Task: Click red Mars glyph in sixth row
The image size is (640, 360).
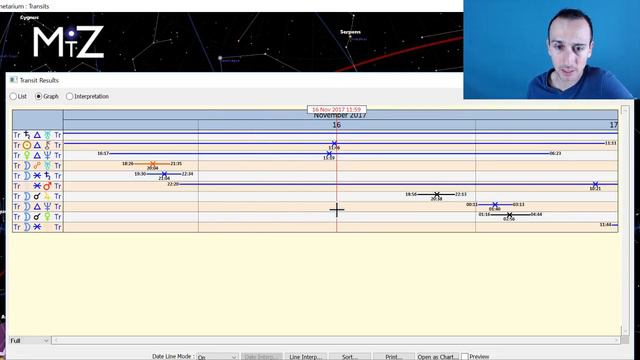Action: coord(47,186)
